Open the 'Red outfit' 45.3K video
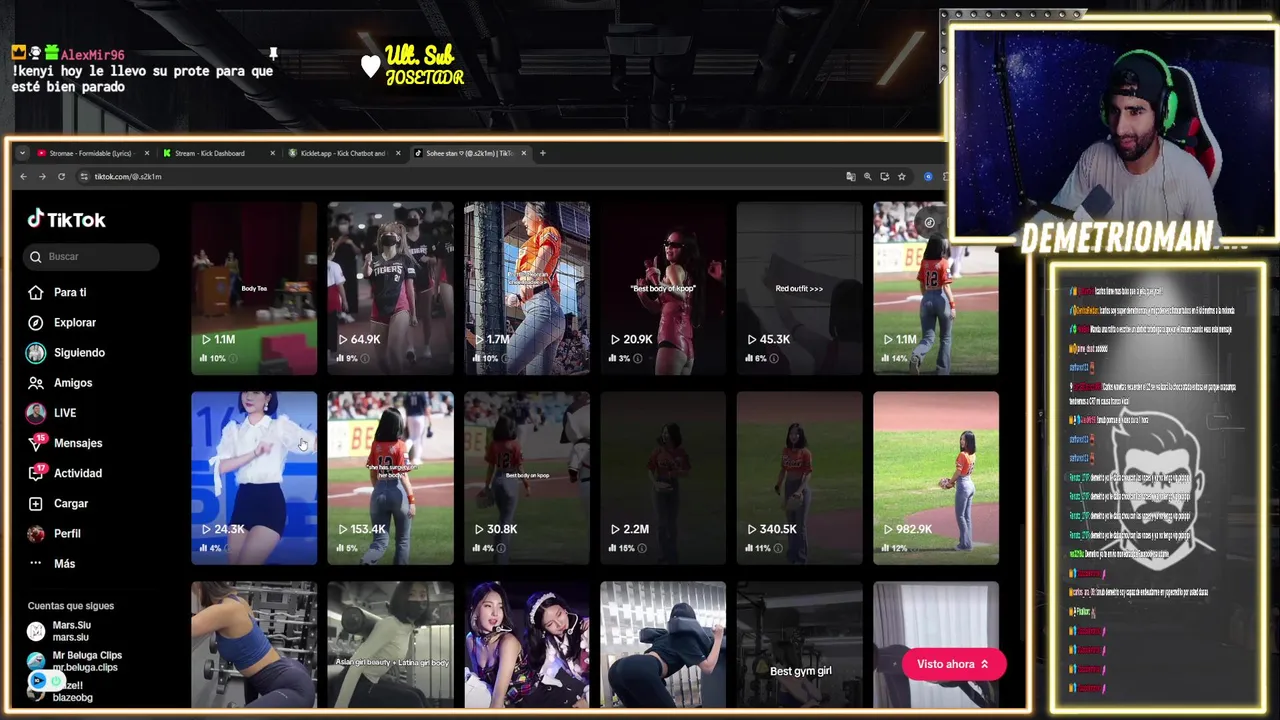1280x720 pixels. click(x=799, y=288)
